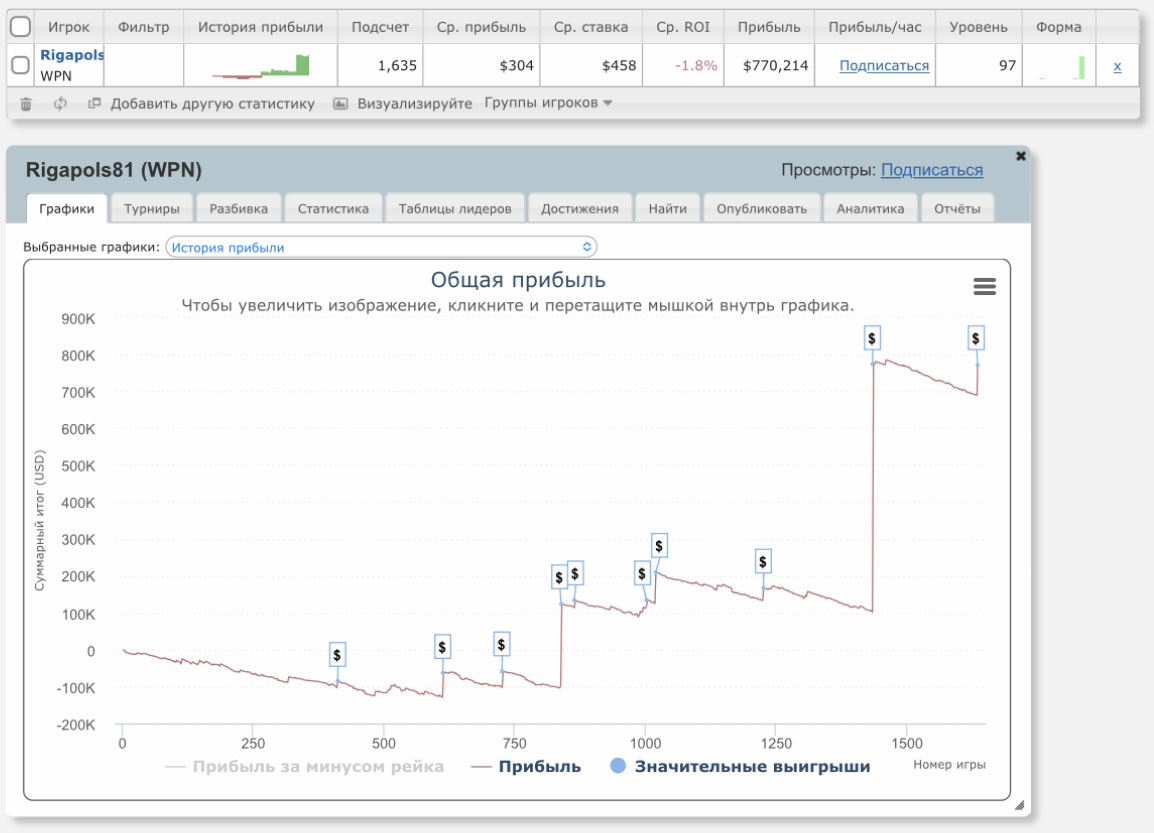
Task: Click the $ marker near game 1225
Action: [763, 562]
